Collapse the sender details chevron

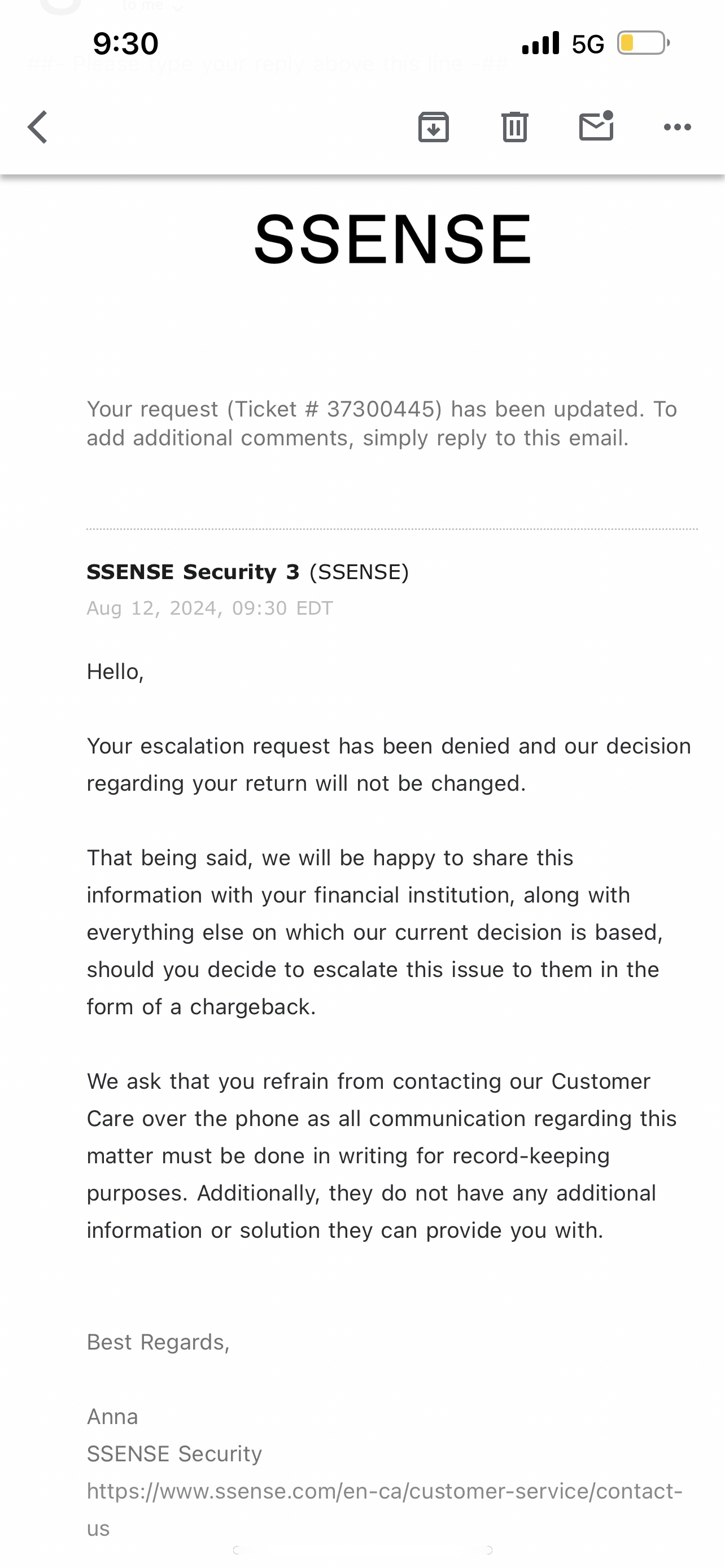(177, 7)
